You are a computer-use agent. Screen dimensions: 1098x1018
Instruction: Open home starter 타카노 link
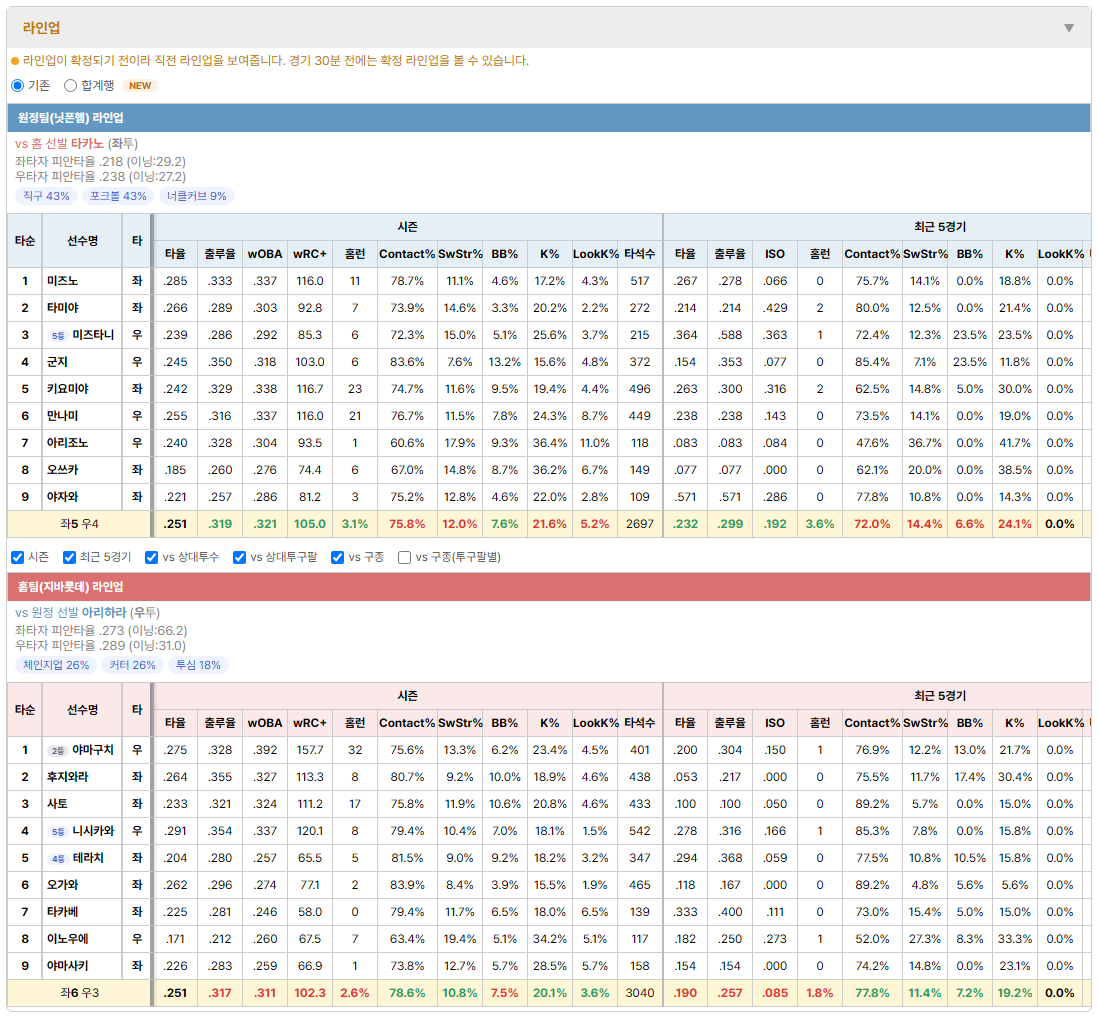pyautogui.click(x=87, y=144)
